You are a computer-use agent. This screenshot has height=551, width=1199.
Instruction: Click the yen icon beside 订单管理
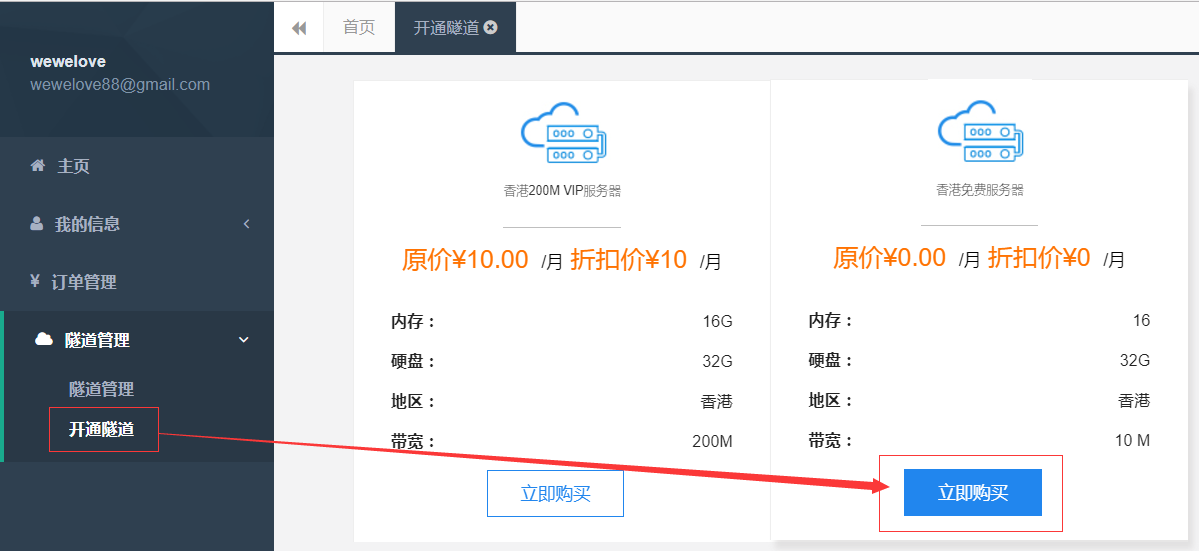click(x=35, y=281)
